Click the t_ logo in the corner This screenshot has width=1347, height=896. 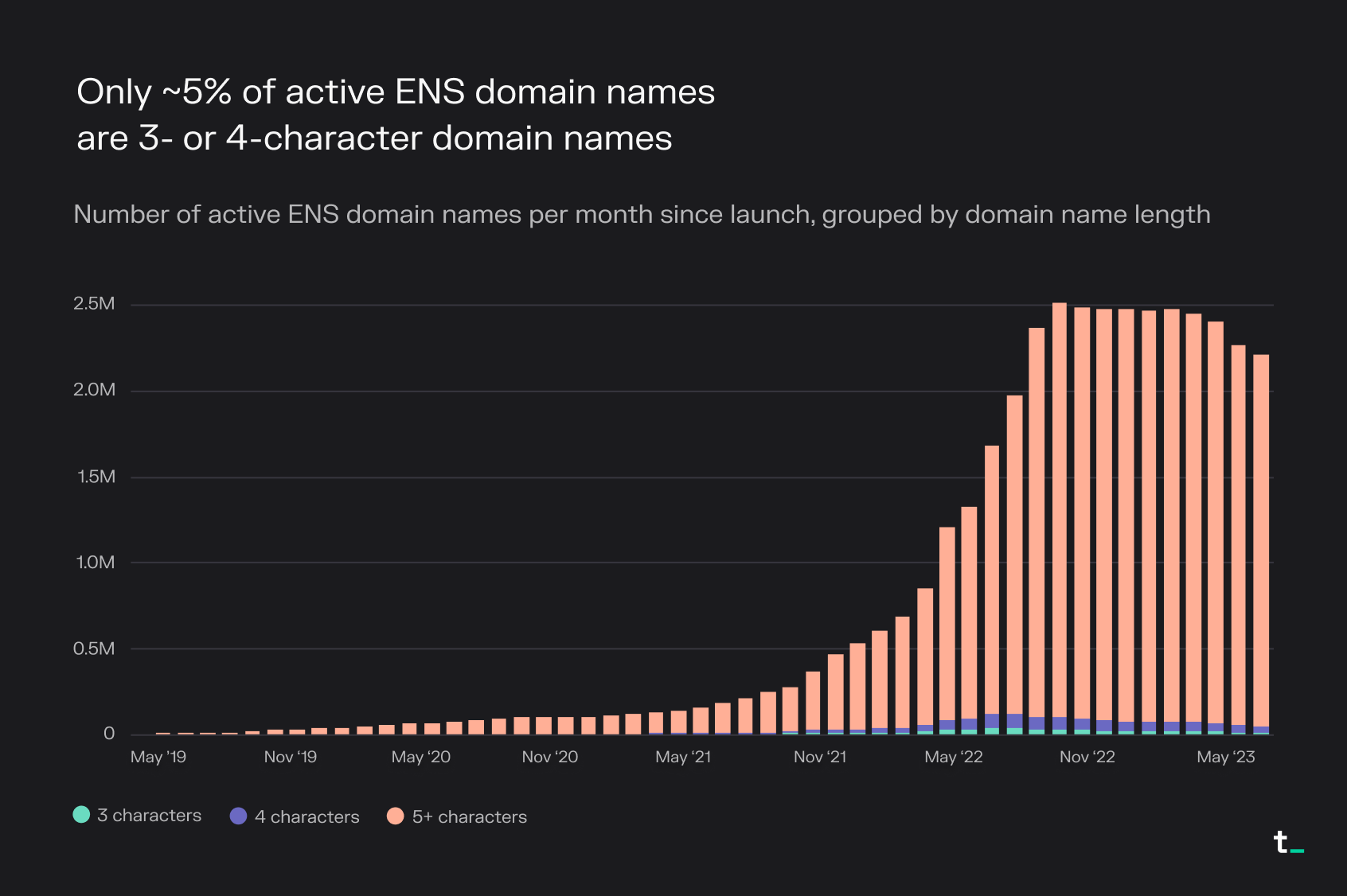coord(1288,843)
